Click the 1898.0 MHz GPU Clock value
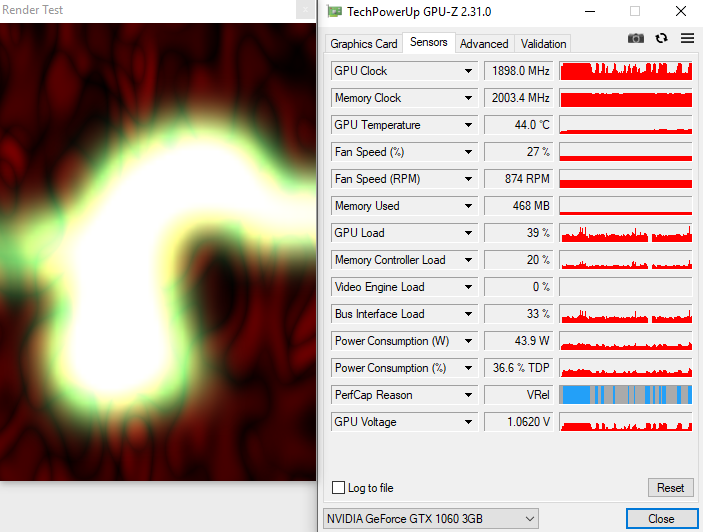Viewport: 703px width, 532px height. pos(519,71)
